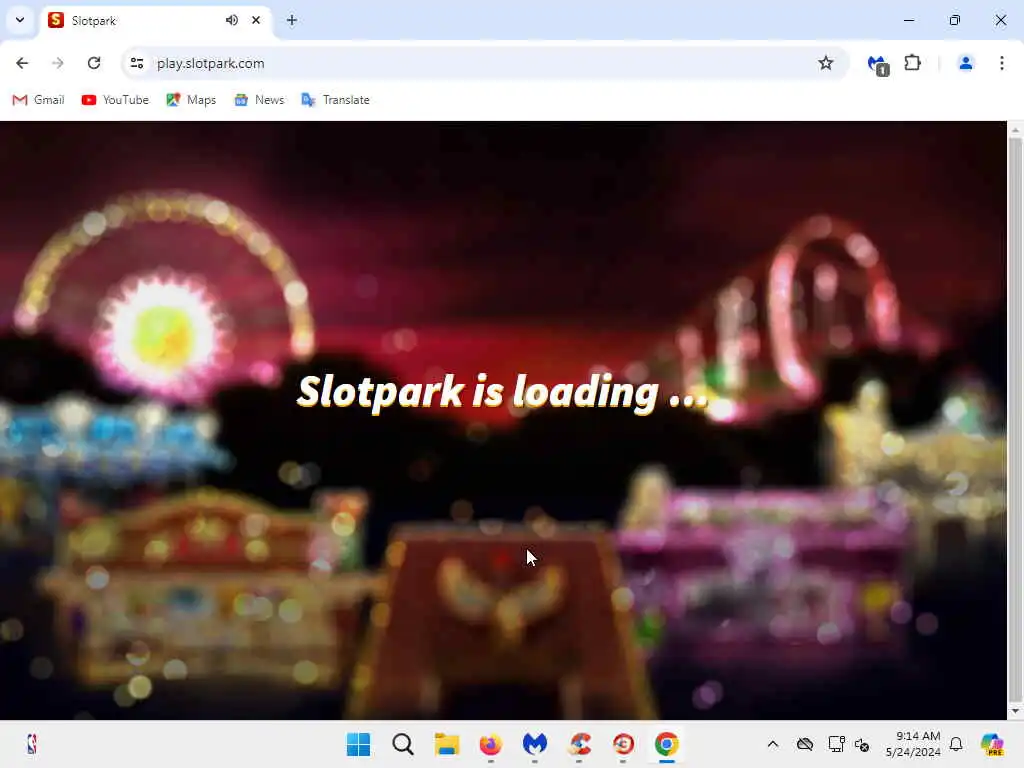1024x768 pixels.
Task: Open the Extensions puzzle menu
Action: click(912, 63)
